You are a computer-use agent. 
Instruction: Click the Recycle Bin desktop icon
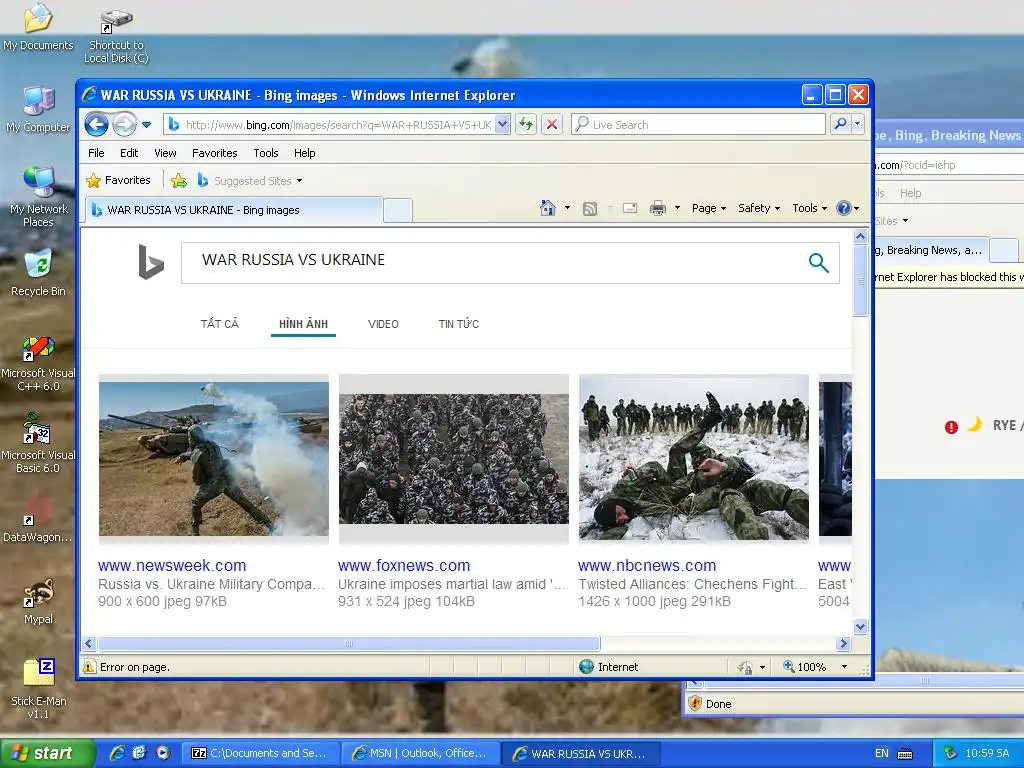[39, 273]
